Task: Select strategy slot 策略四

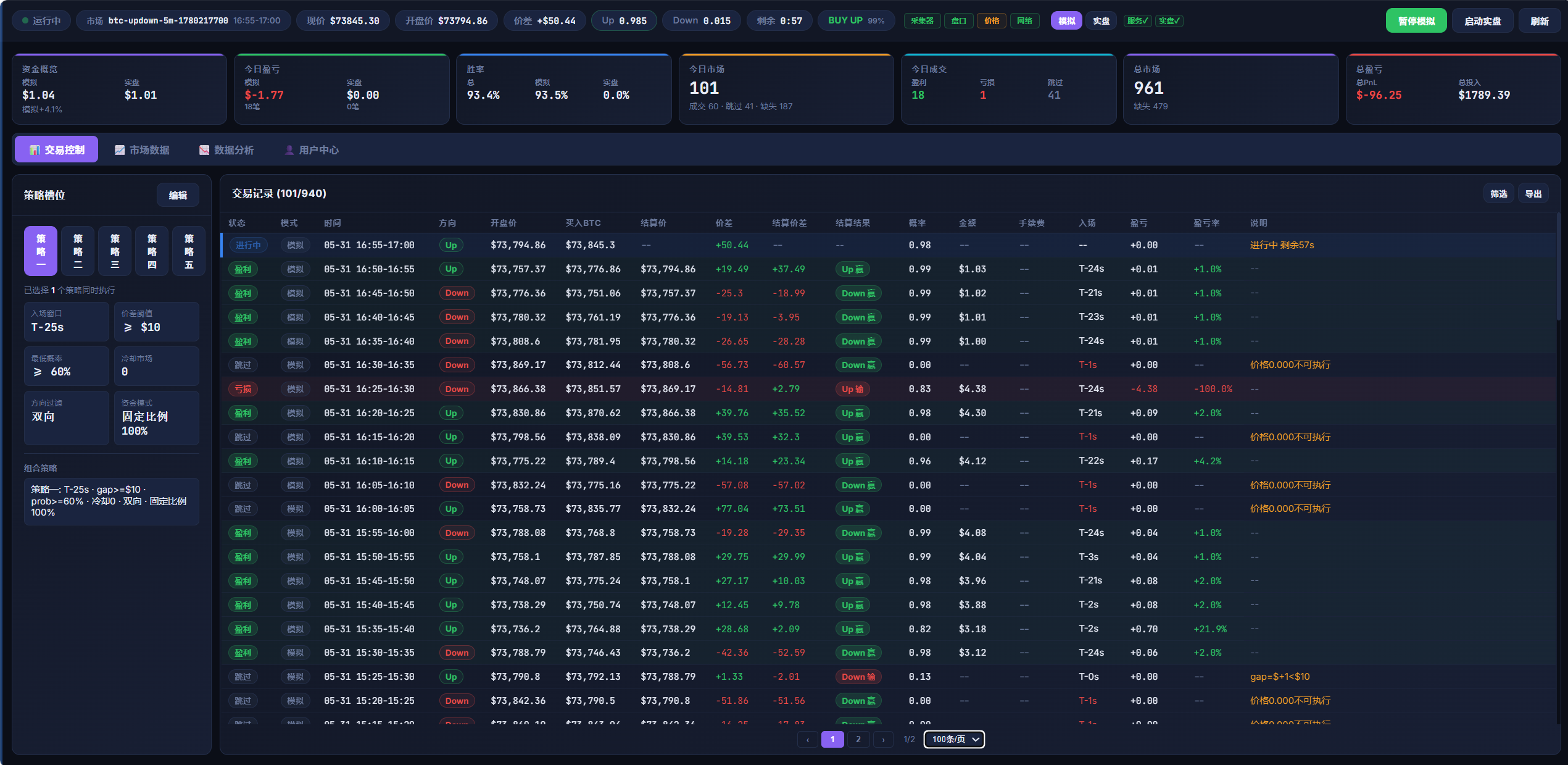Action: click(152, 251)
